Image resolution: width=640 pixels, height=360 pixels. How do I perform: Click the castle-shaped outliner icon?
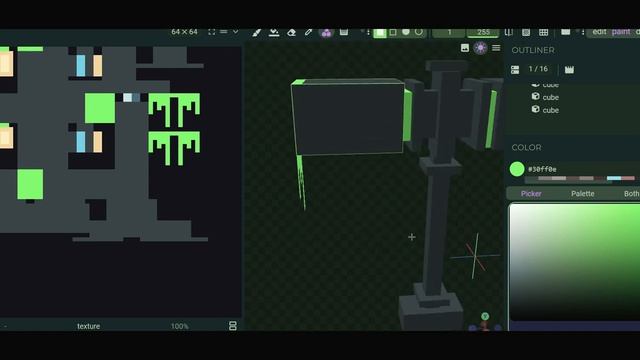coord(569,70)
